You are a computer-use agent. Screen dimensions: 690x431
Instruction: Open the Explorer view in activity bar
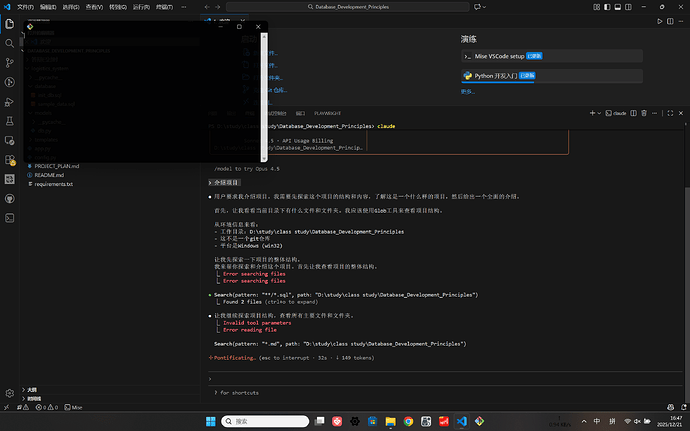[9, 24]
